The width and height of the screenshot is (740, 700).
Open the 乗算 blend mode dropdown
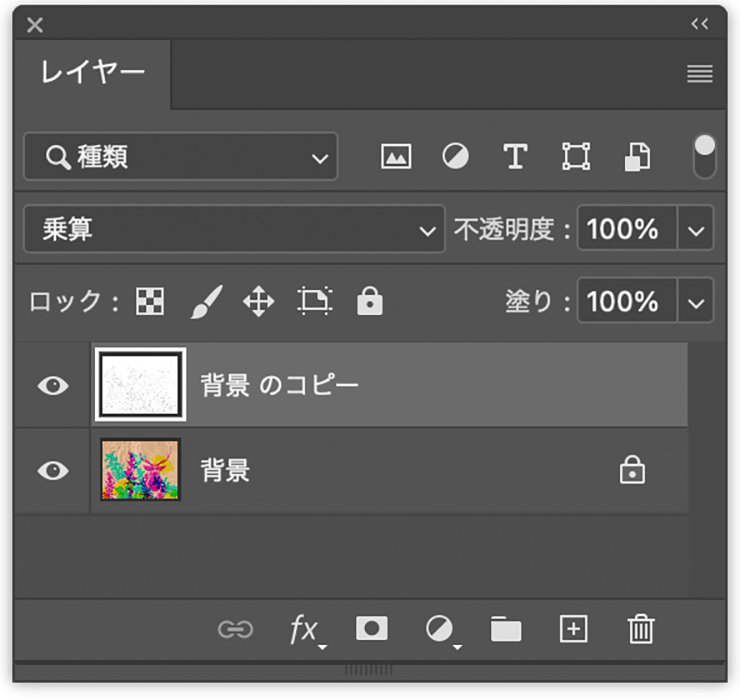(x=233, y=230)
